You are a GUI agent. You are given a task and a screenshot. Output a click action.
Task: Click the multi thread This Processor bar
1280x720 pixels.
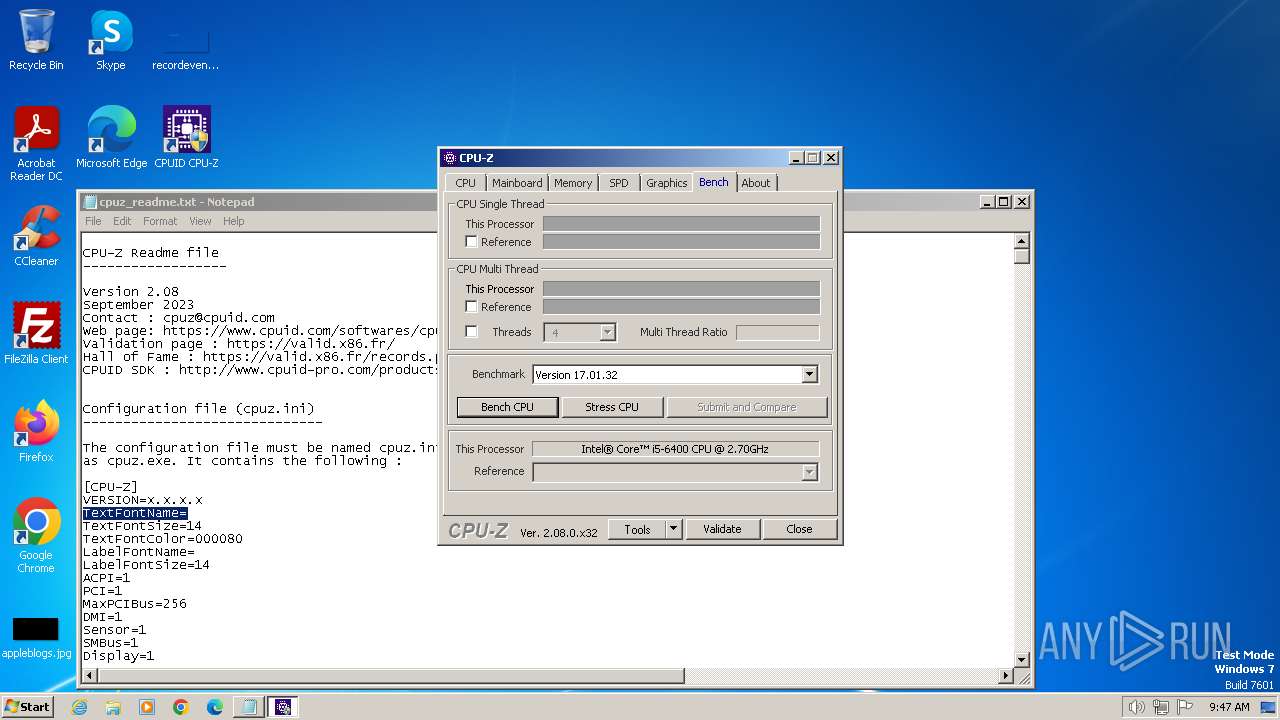coord(681,289)
